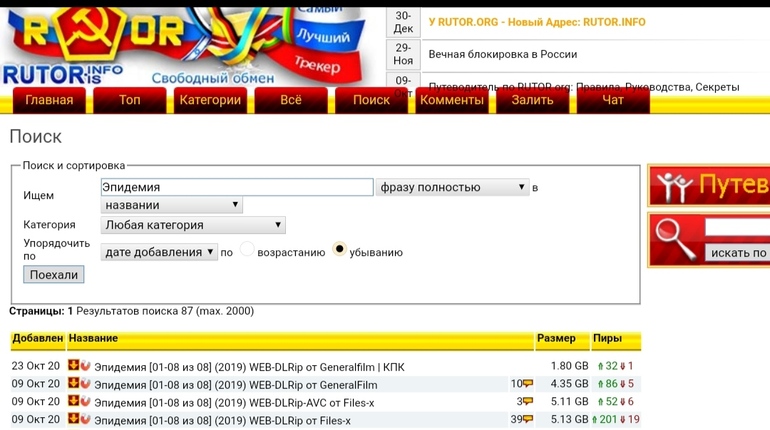770x430 pixels.
Task: Open «названии» search field dropdown
Action: 172,205
